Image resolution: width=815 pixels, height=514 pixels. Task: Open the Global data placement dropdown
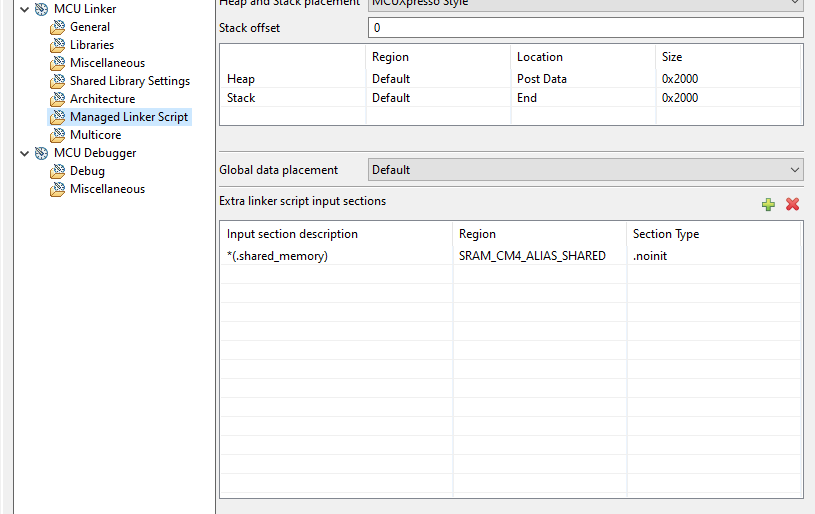[x=586, y=170]
